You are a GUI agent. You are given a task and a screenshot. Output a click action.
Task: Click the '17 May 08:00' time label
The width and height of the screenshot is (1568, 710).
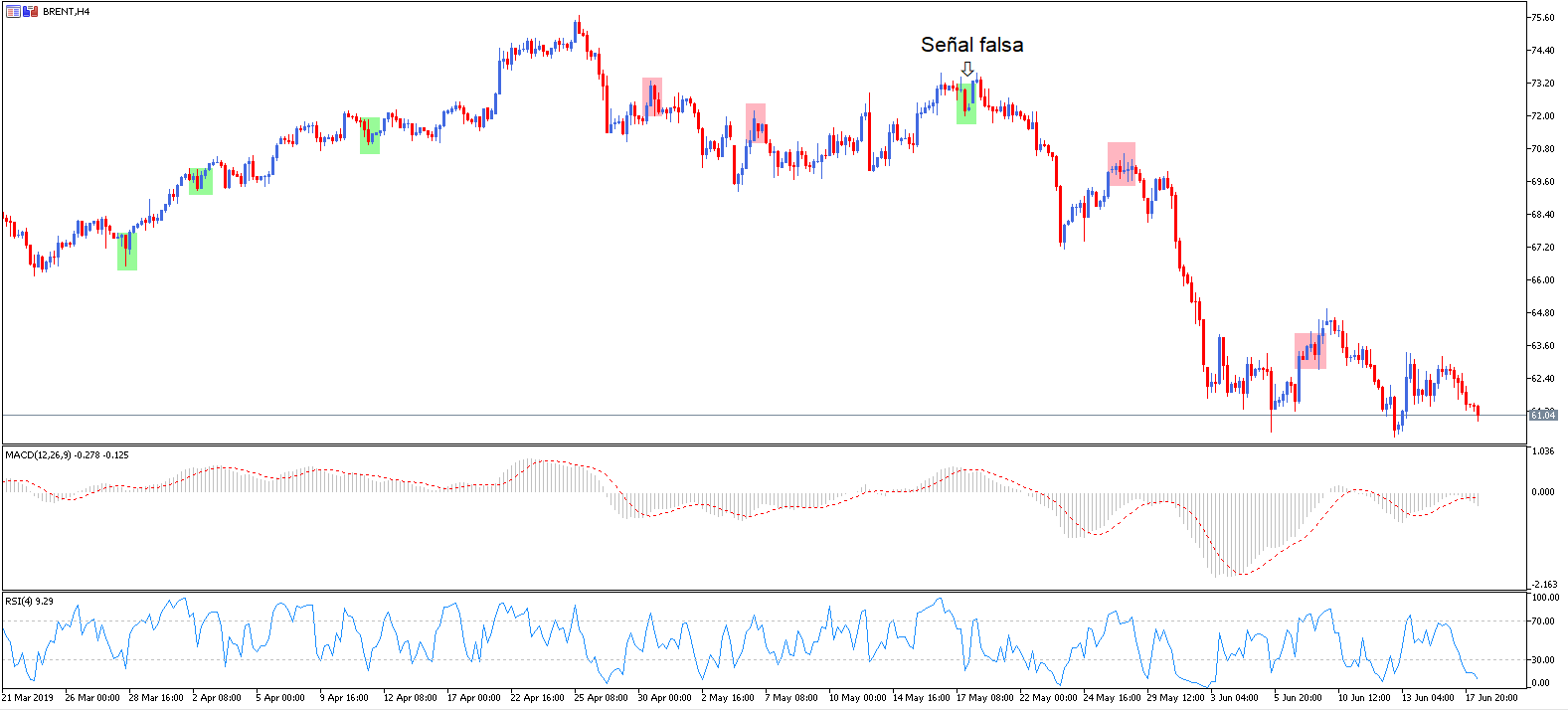985,698
